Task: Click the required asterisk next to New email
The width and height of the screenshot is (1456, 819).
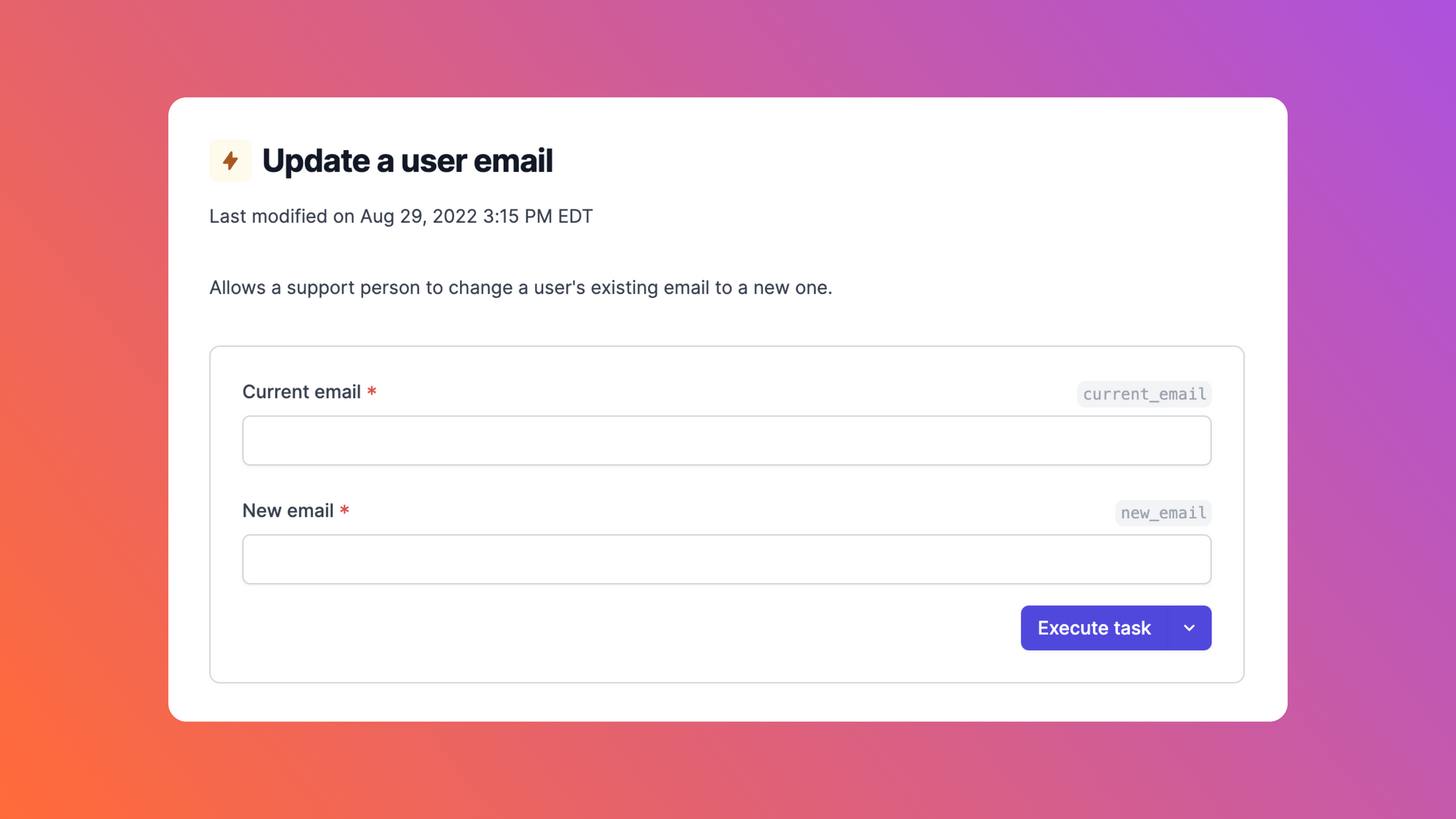Action: coord(344,511)
